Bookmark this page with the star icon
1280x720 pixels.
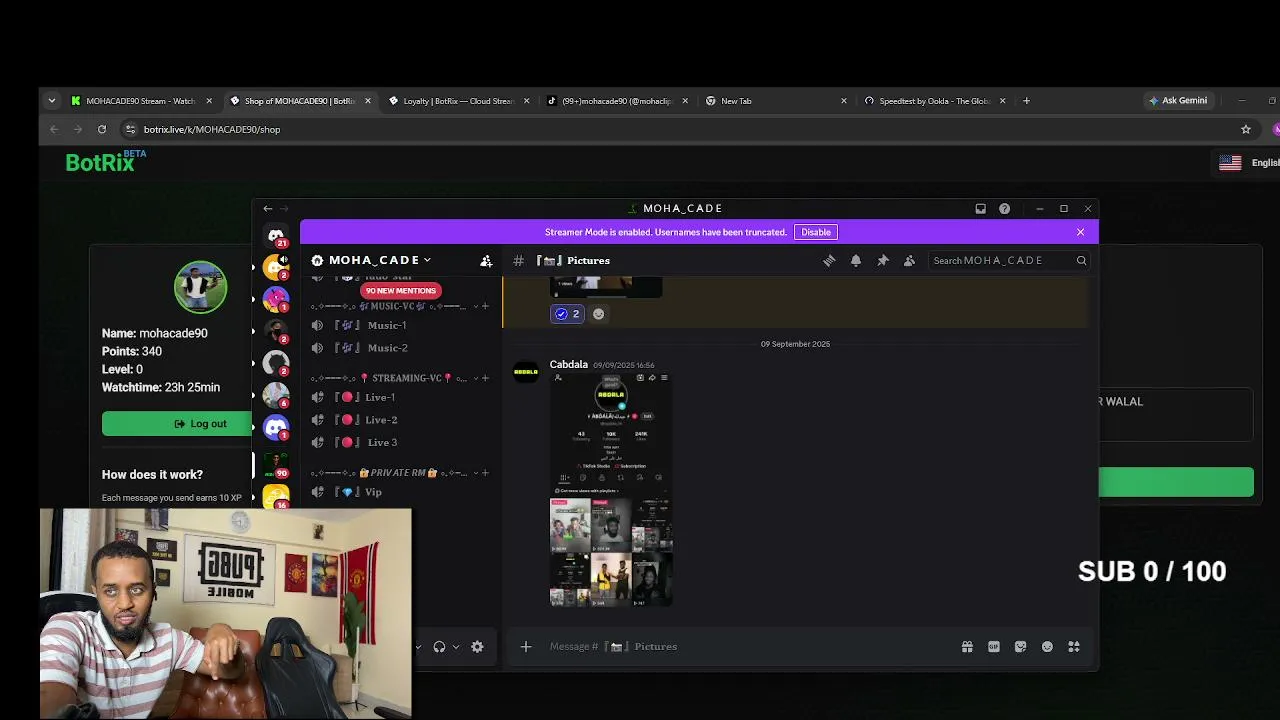[x=1246, y=129]
